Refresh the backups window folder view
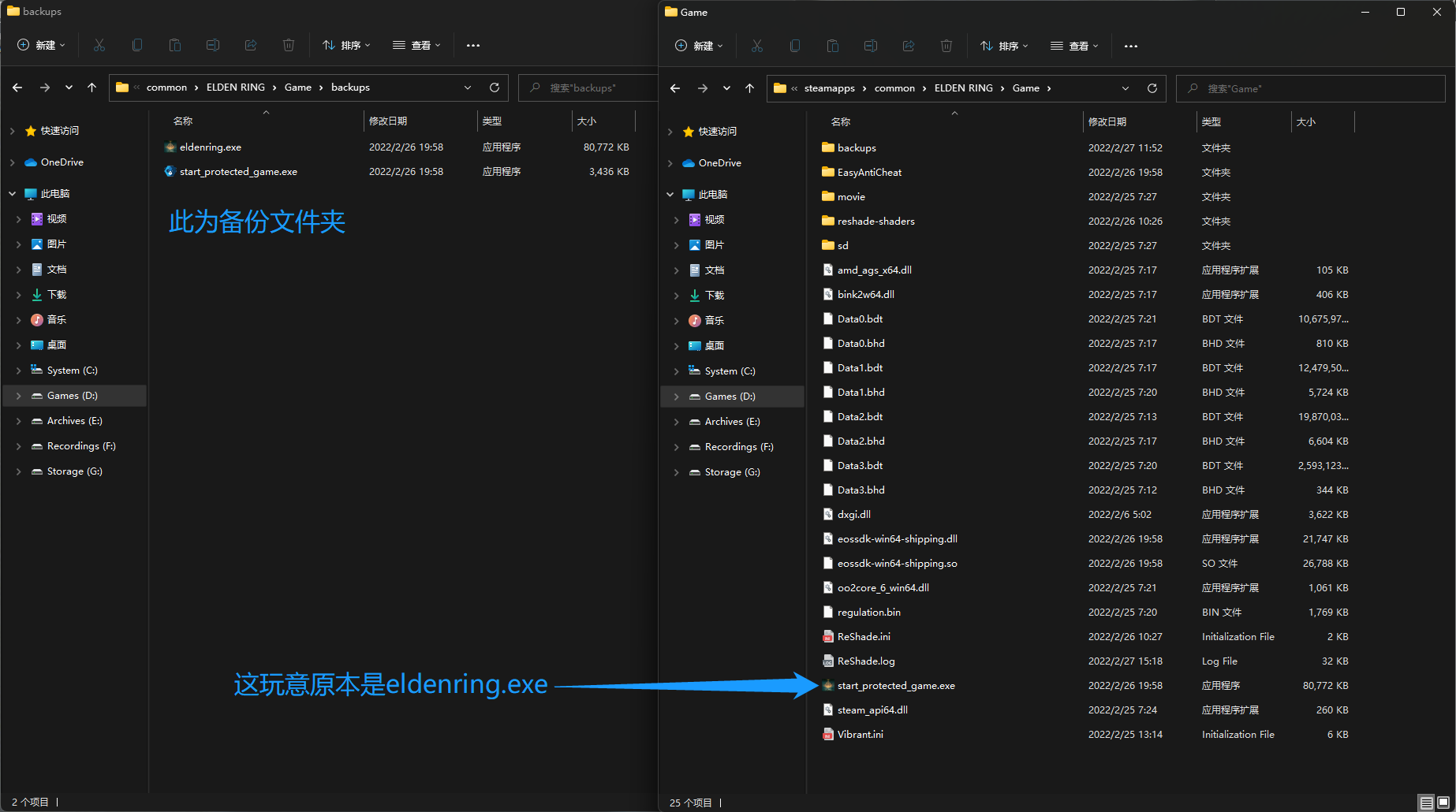This screenshot has width=1456, height=812. pos(495,88)
